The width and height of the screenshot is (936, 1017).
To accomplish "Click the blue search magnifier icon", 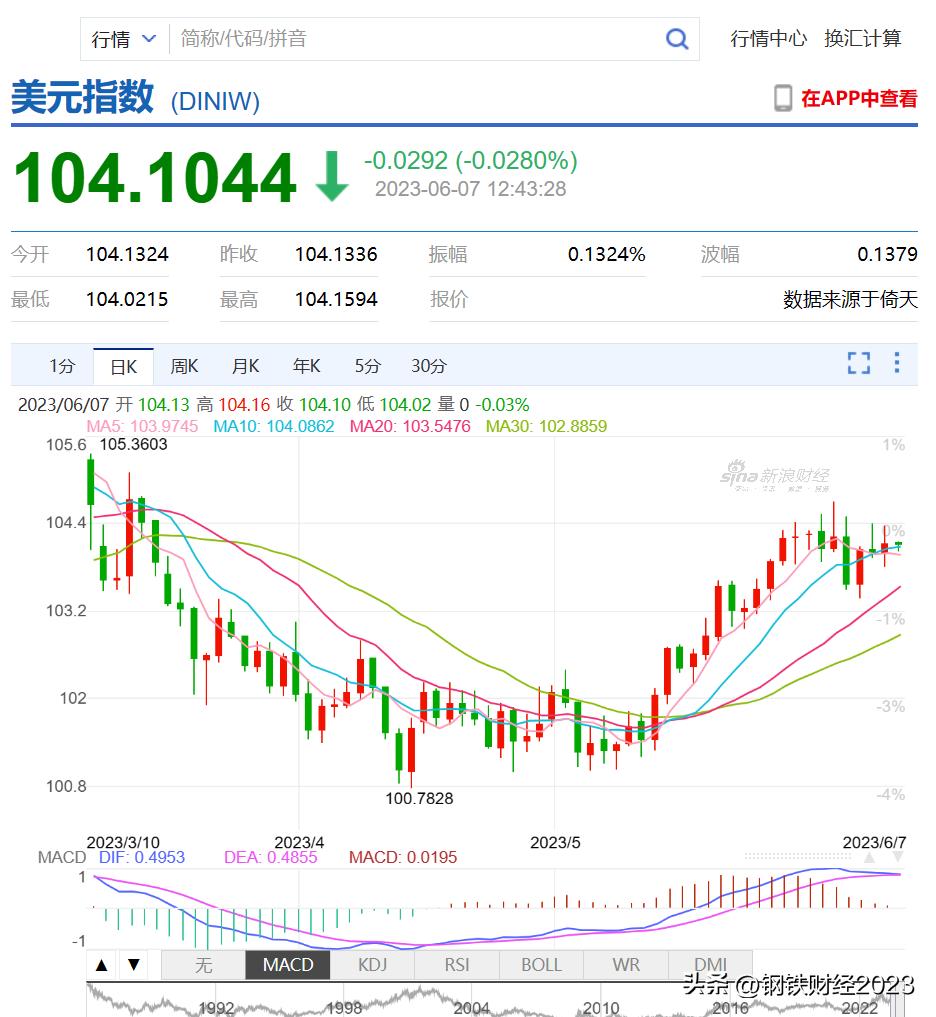I will [x=677, y=38].
